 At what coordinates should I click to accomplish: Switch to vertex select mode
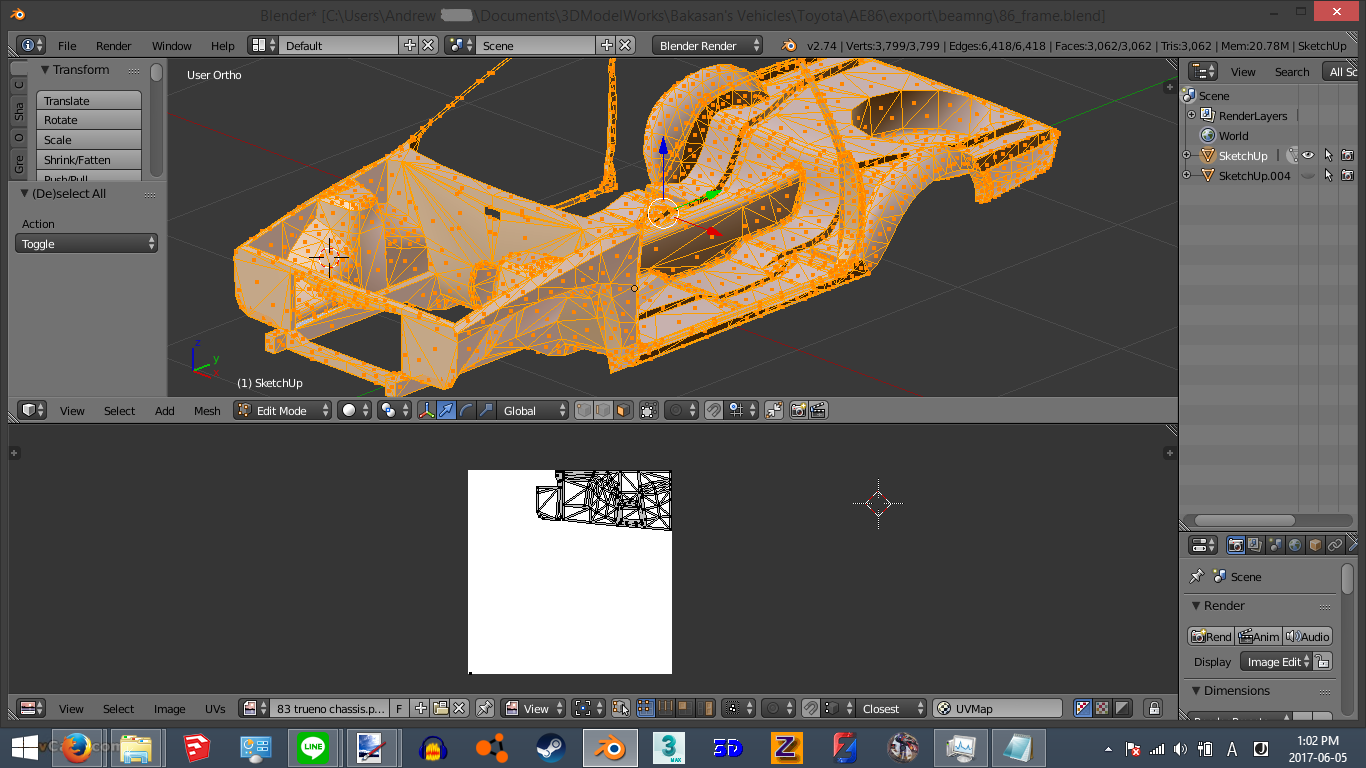584,411
